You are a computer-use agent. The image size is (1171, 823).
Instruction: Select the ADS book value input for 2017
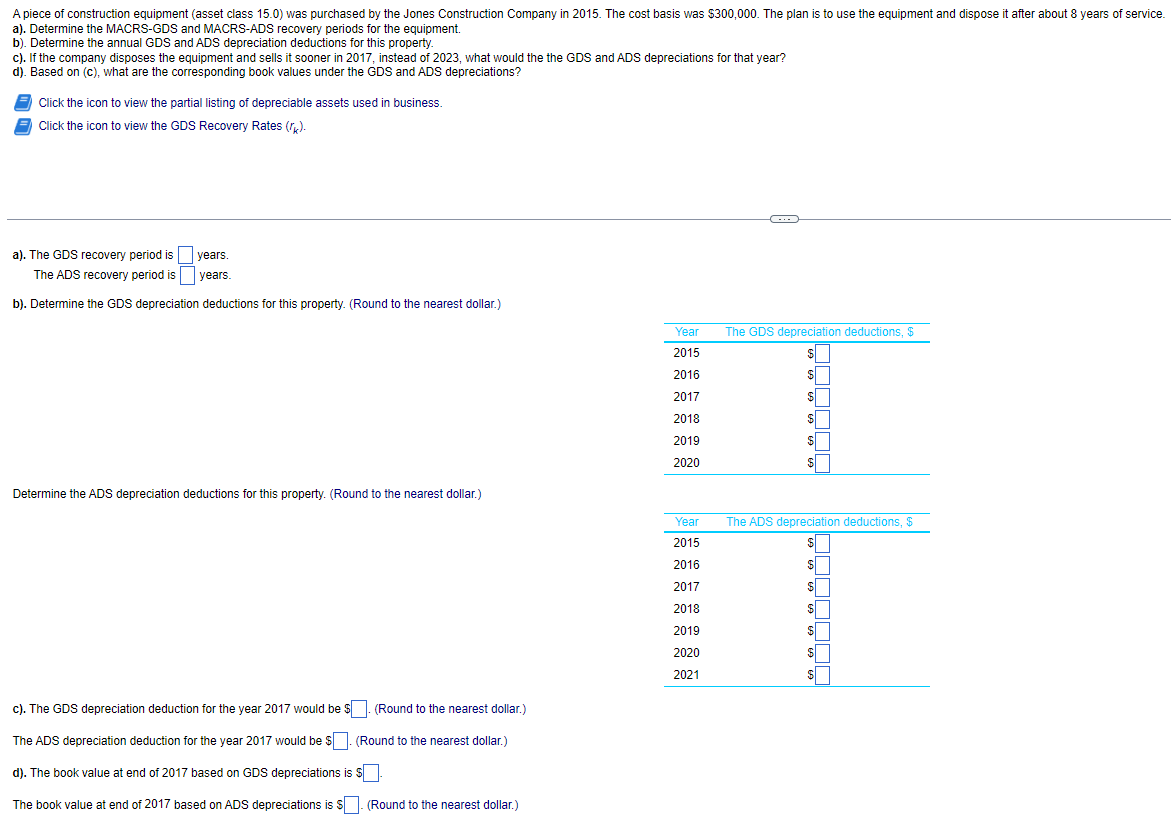point(352,805)
